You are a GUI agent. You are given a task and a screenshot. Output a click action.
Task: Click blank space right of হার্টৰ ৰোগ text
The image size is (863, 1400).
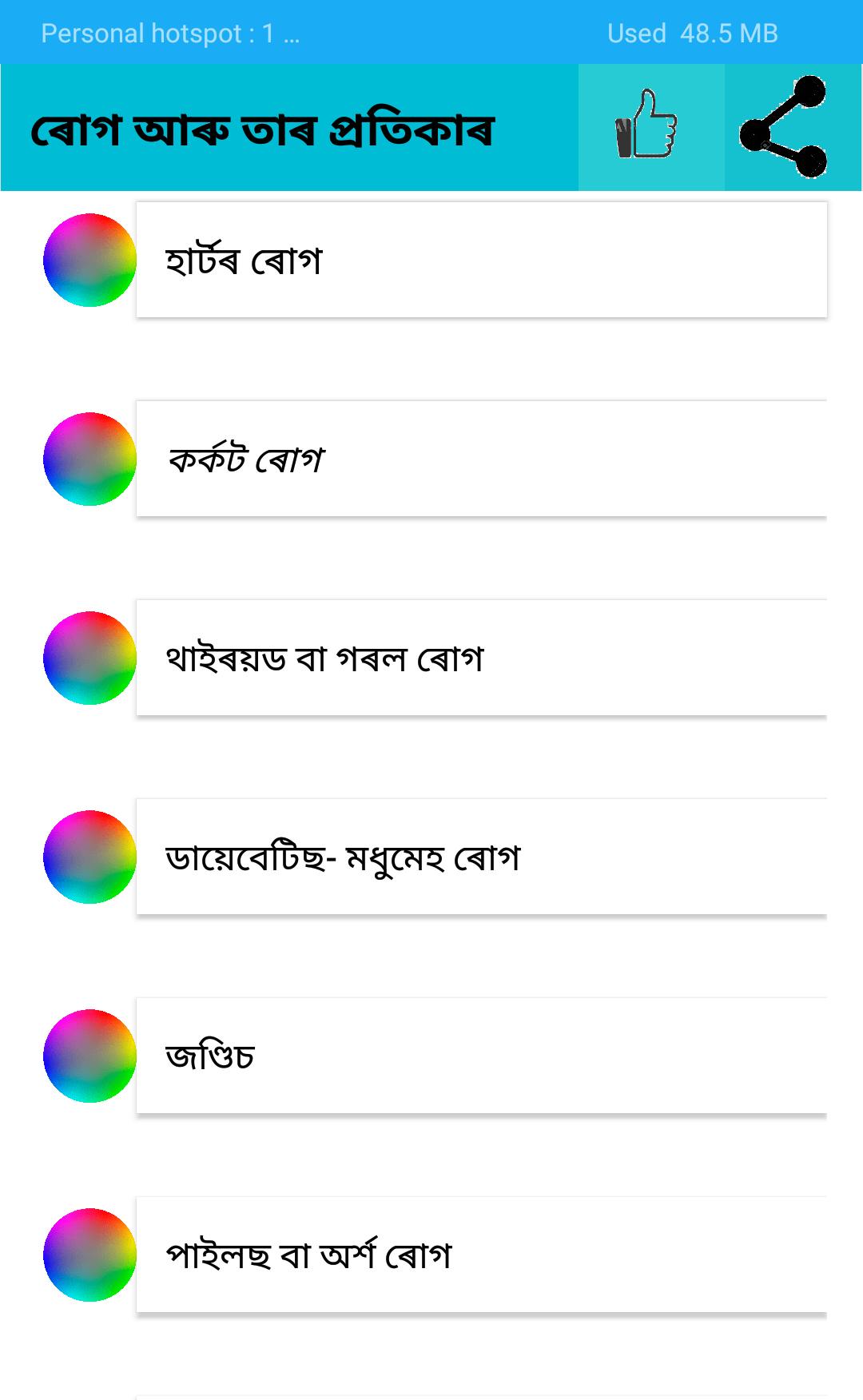[x=575, y=261]
